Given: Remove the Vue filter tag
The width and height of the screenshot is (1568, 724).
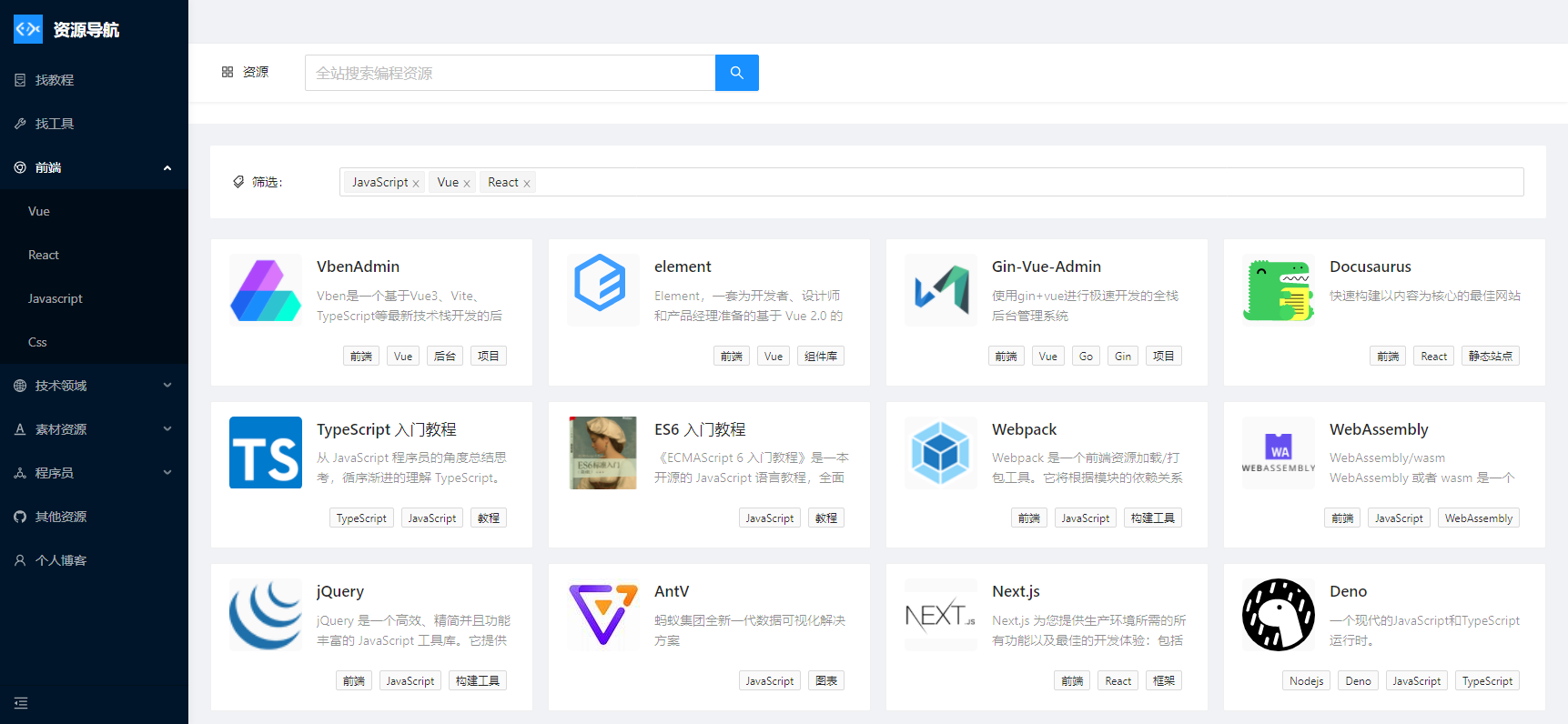Looking at the screenshot, I should pos(467,183).
